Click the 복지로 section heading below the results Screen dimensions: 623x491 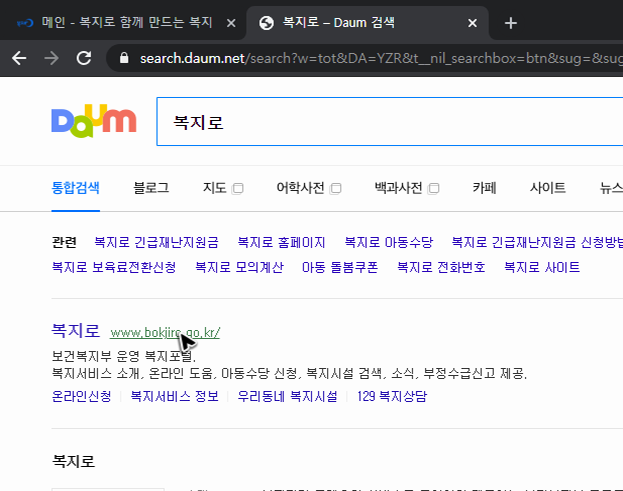tap(74, 461)
